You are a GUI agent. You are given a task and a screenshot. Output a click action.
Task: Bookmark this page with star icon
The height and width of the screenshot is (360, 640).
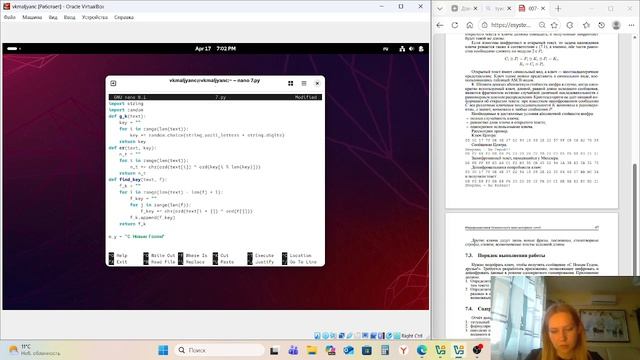click(554, 25)
